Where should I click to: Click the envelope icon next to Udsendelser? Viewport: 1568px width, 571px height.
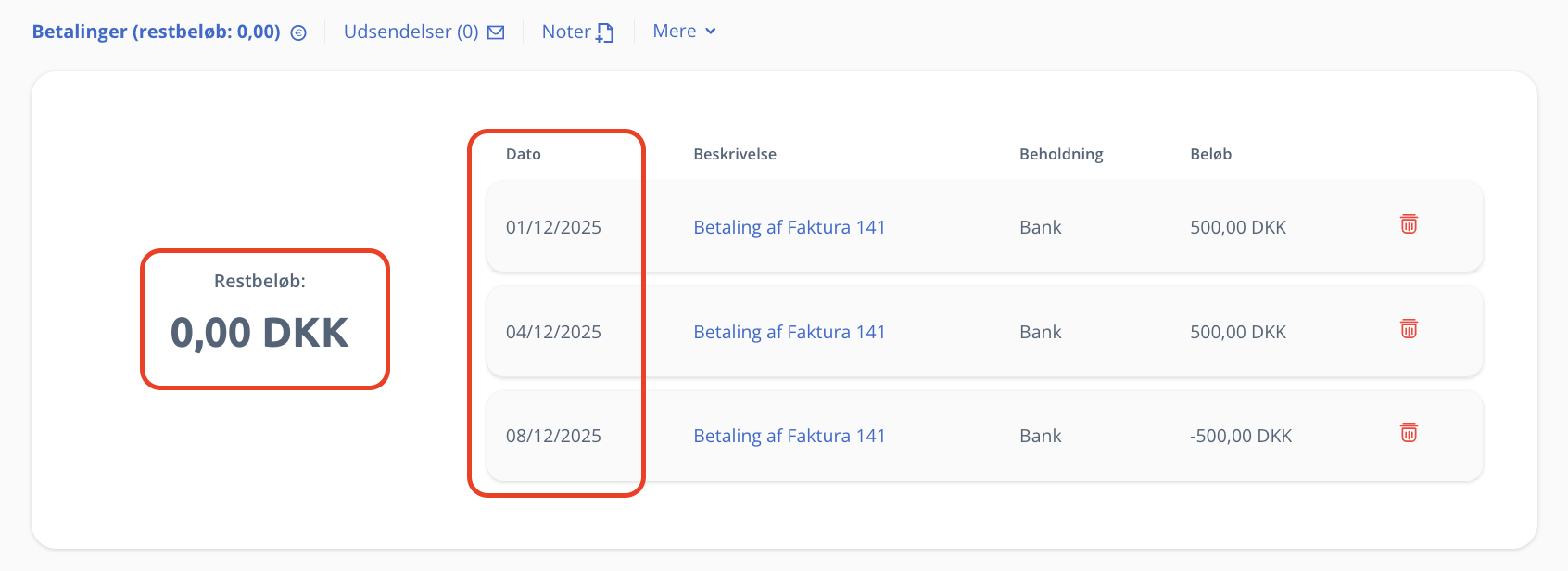pyautogui.click(x=496, y=32)
